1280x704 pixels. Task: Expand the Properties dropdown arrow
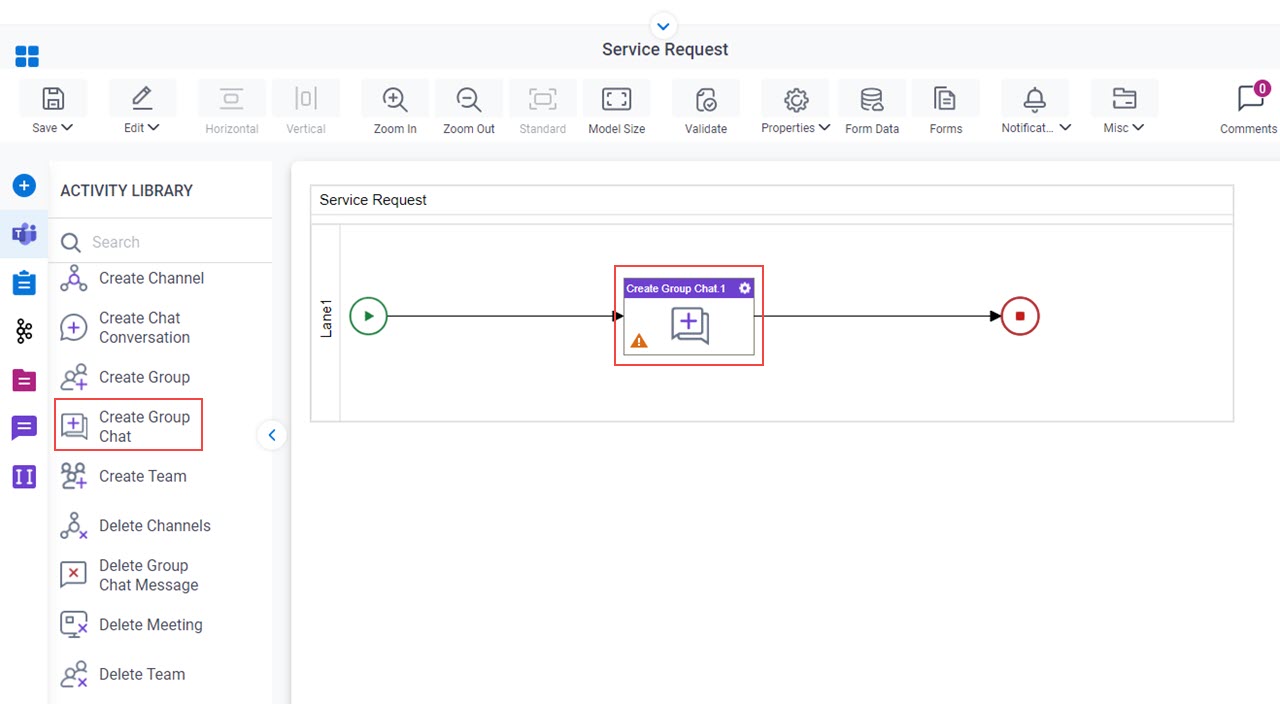[824, 128]
